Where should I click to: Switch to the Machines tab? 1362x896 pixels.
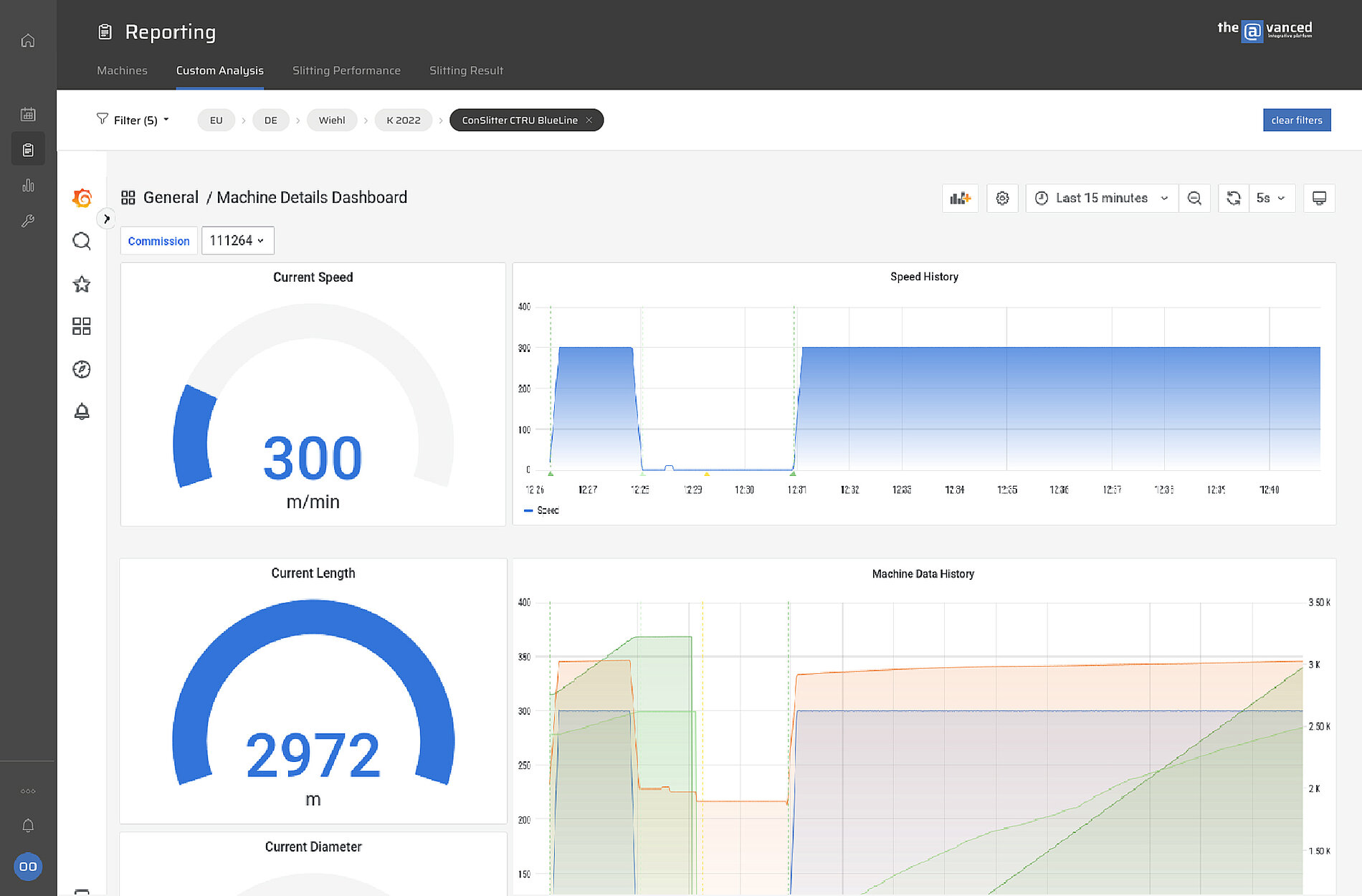(x=122, y=70)
